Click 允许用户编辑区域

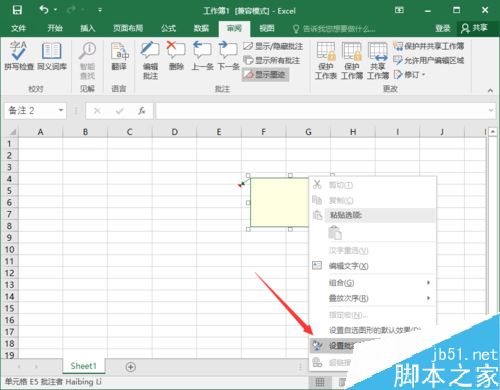(429, 60)
